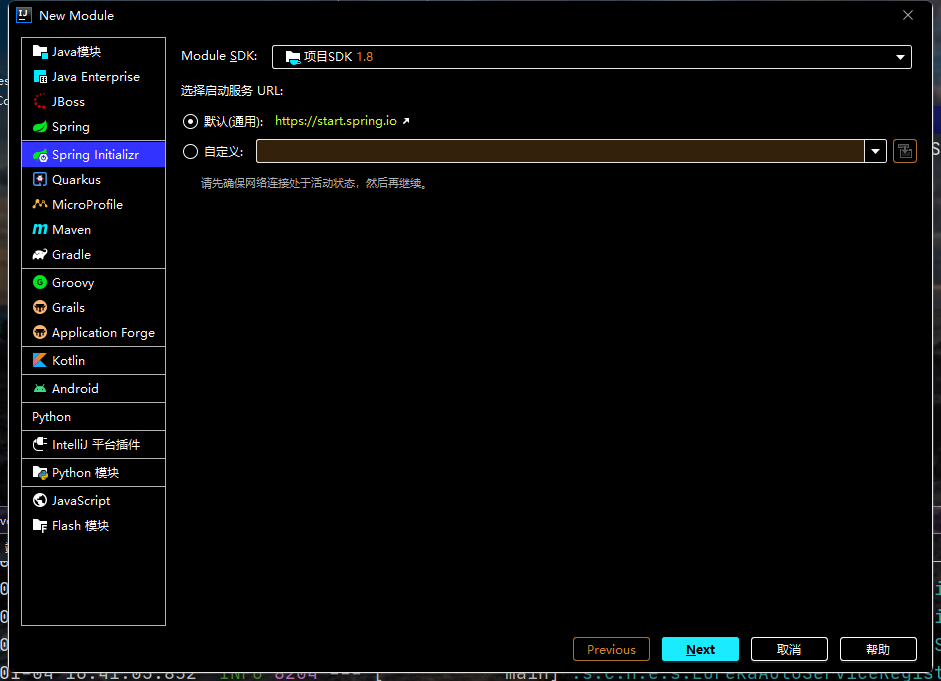Screen dimensions: 941x681
Task: Focus the custom service URL input field
Action: click(560, 151)
